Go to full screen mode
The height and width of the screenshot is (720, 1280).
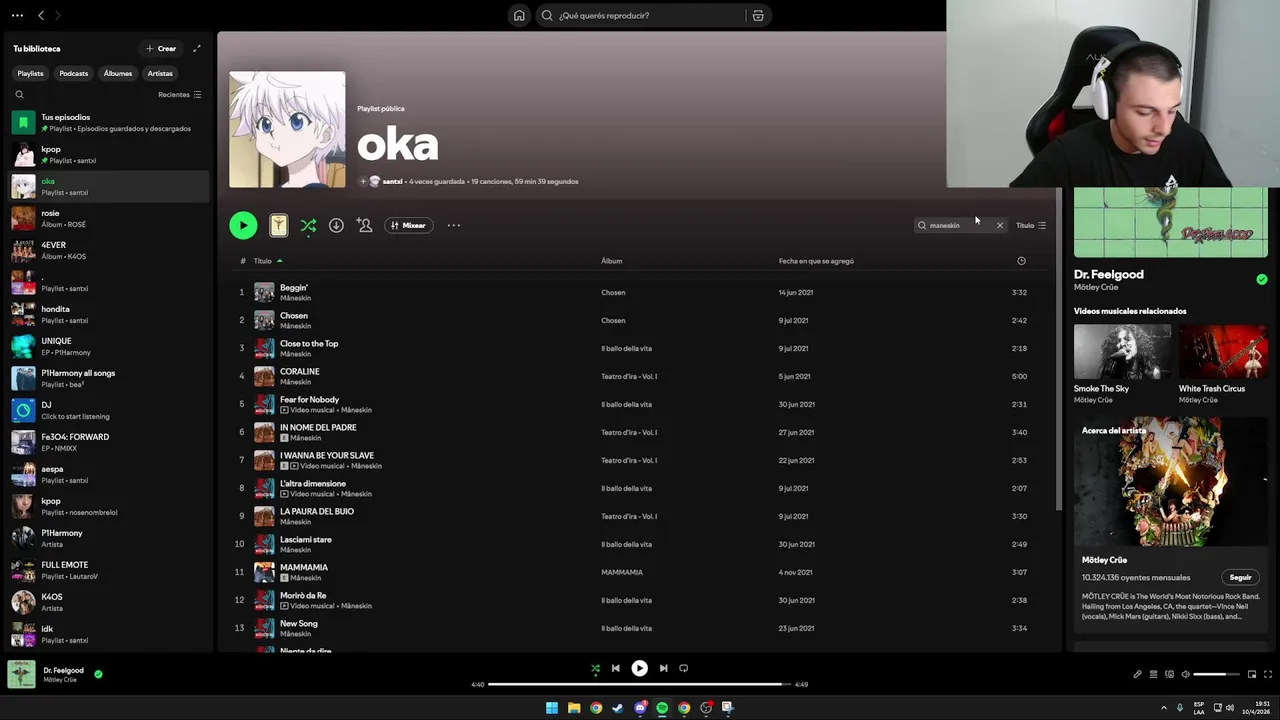[1268, 674]
